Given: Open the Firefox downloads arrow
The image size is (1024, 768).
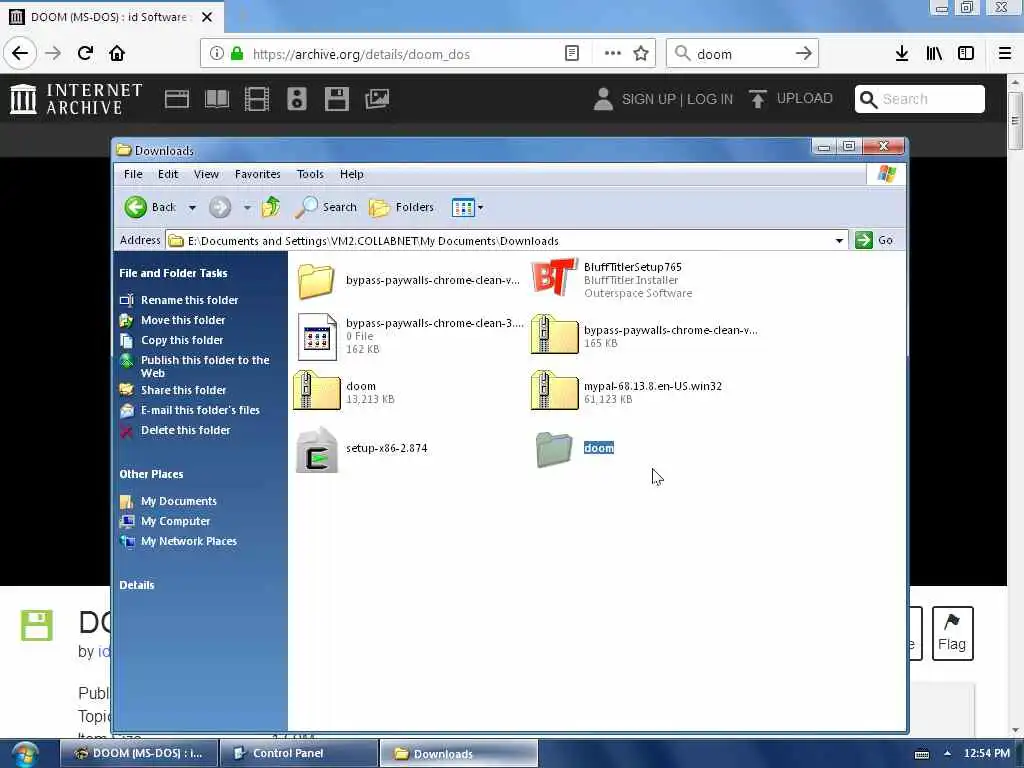Looking at the screenshot, I should coord(902,54).
